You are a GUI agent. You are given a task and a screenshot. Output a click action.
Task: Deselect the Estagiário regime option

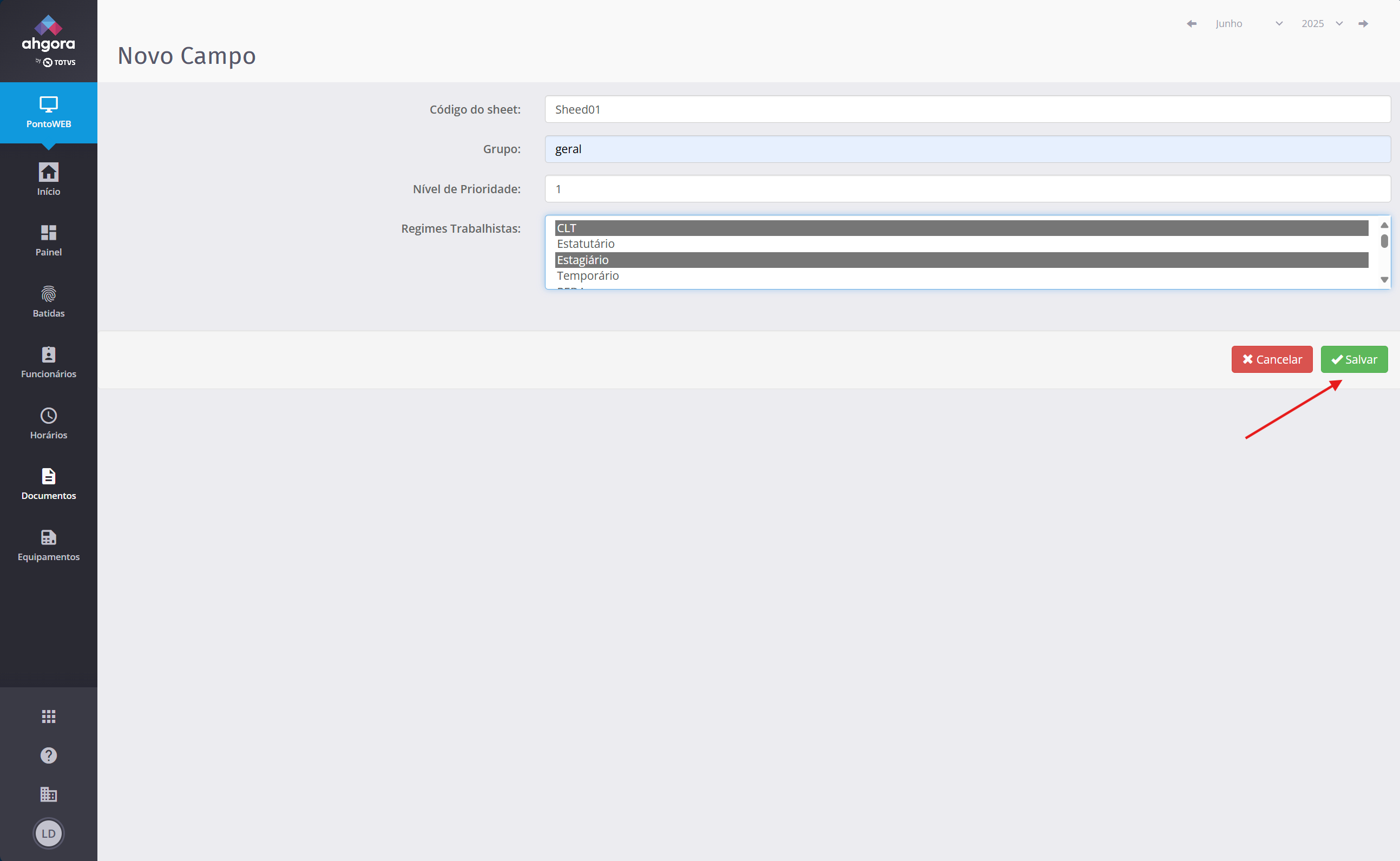click(x=583, y=260)
